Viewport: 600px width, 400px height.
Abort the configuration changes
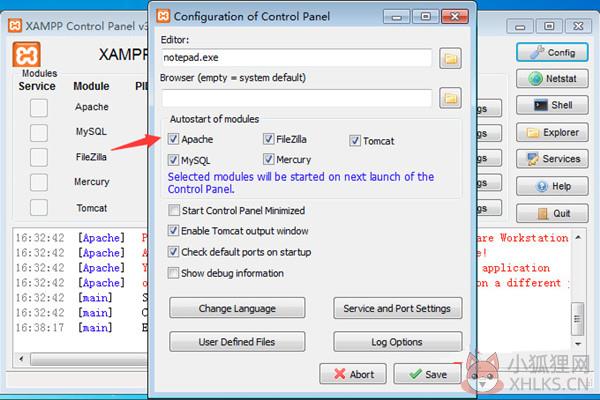pos(353,374)
